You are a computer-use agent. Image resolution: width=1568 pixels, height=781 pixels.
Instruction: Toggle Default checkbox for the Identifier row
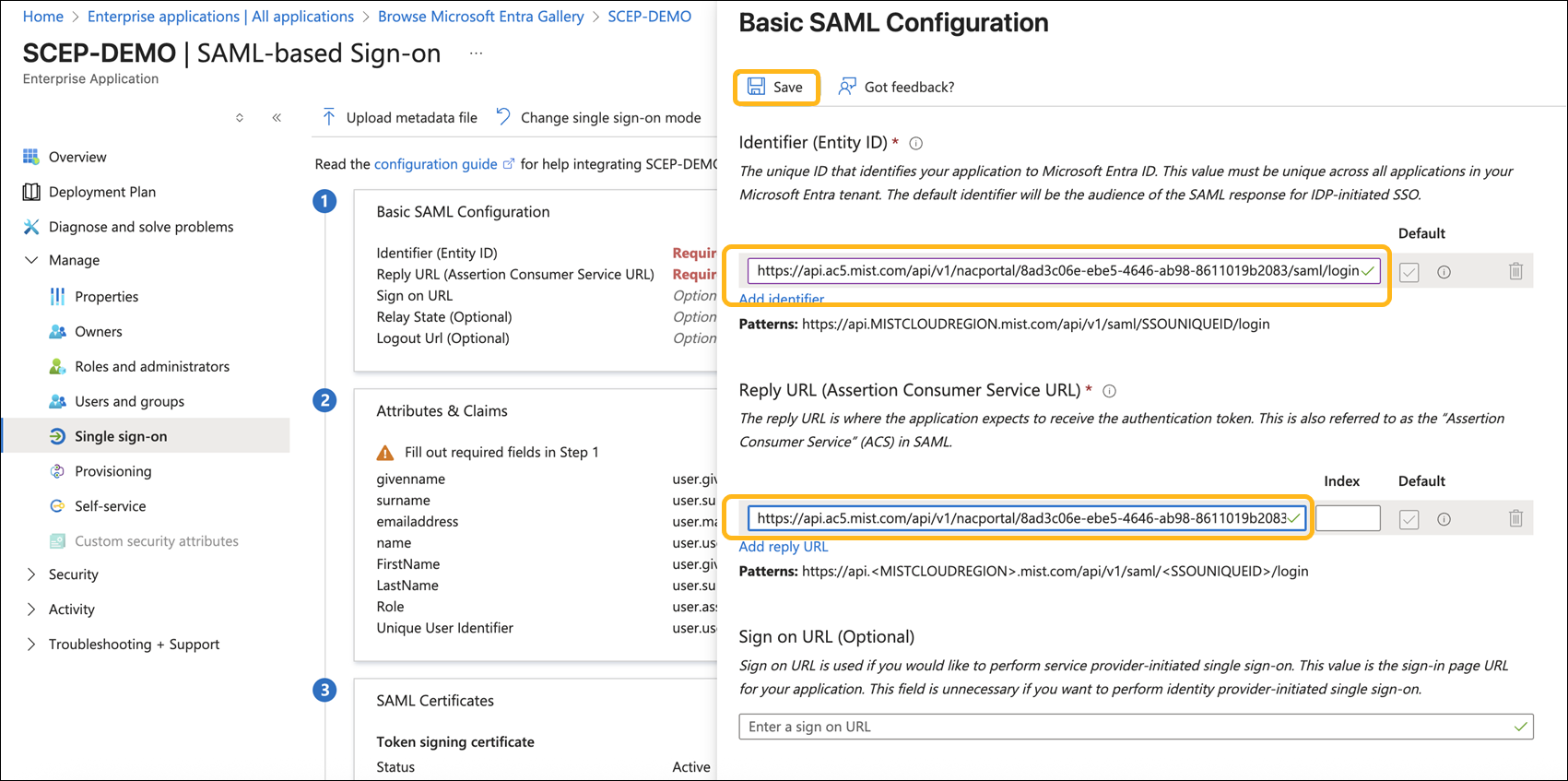[1409, 272]
